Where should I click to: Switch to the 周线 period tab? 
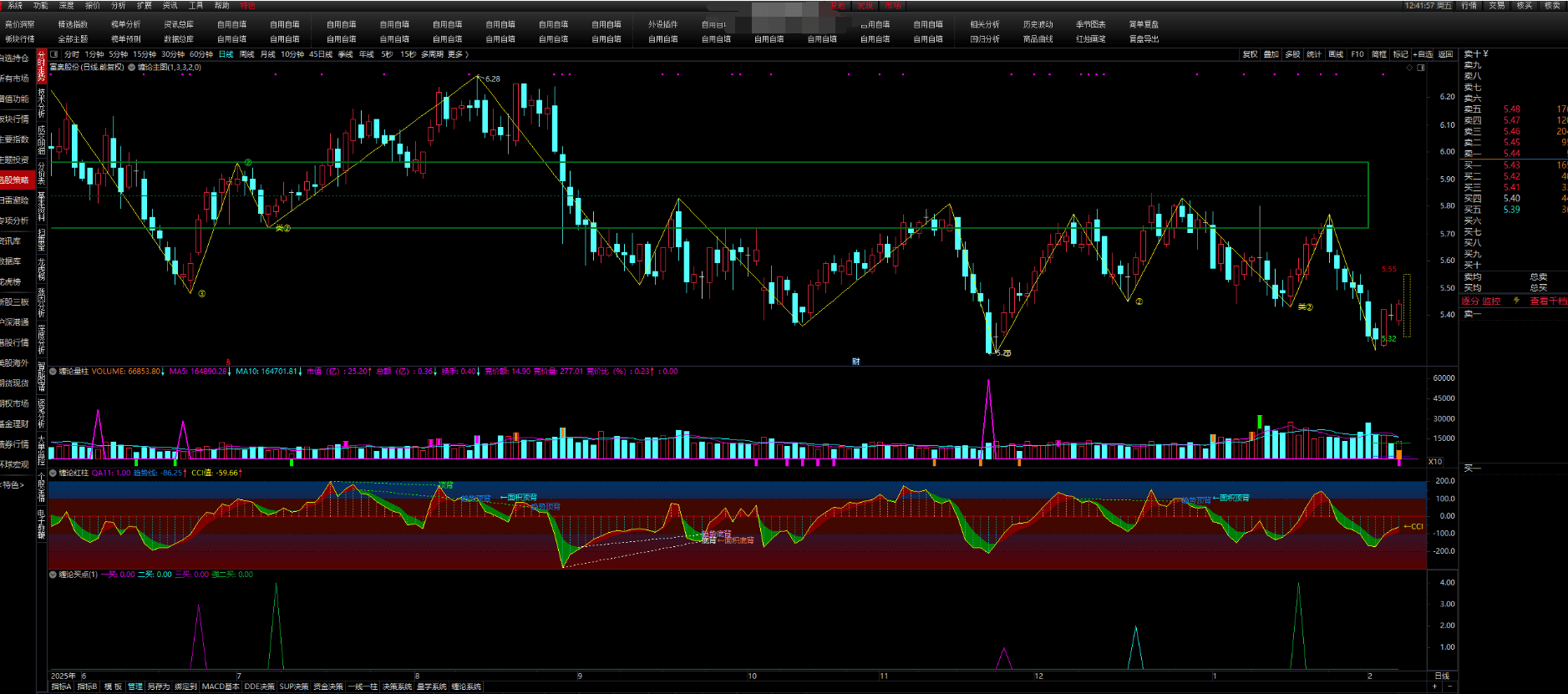(x=247, y=54)
